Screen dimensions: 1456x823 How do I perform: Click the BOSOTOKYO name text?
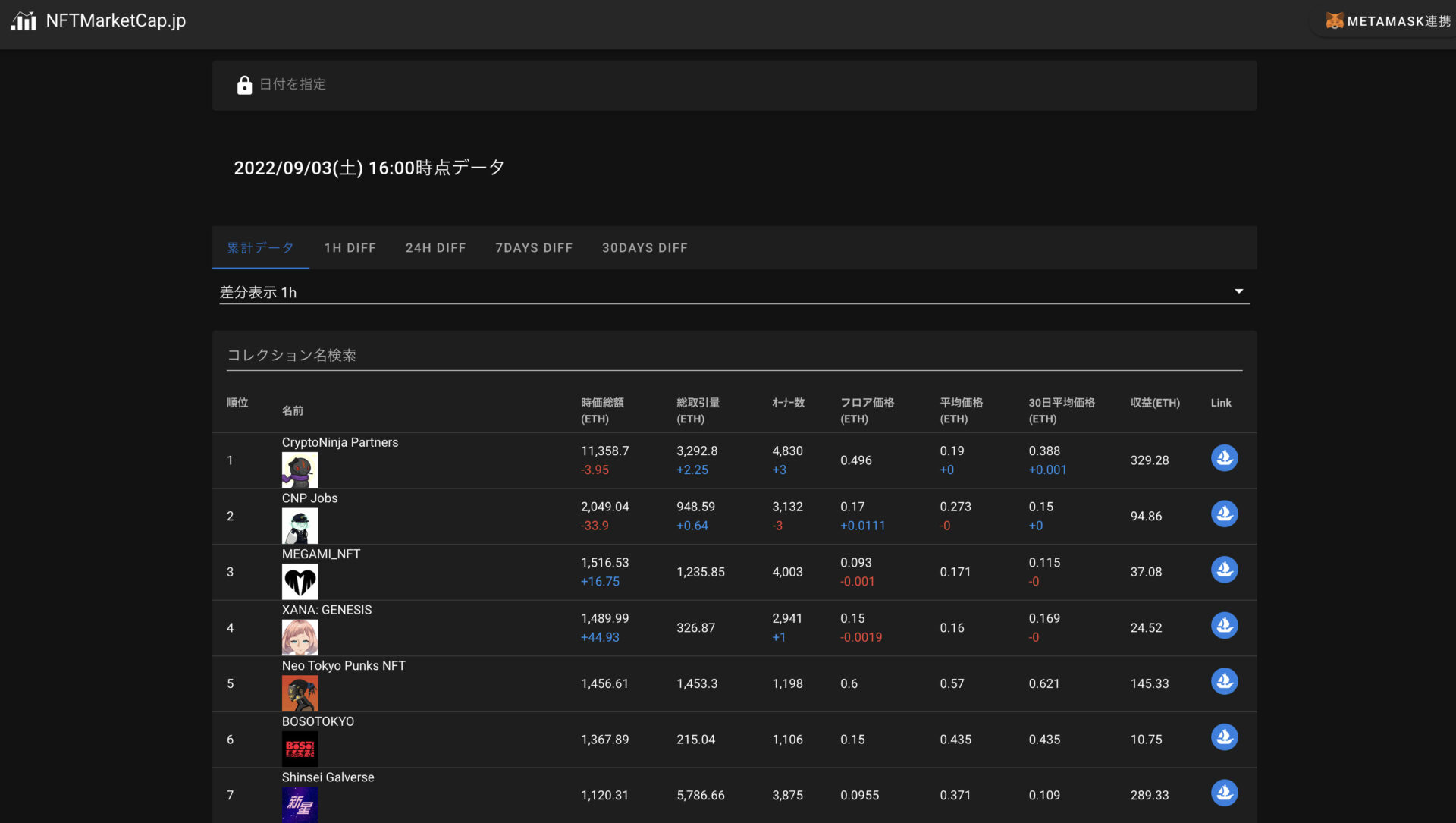pyautogui.click(x=318, y=721)
